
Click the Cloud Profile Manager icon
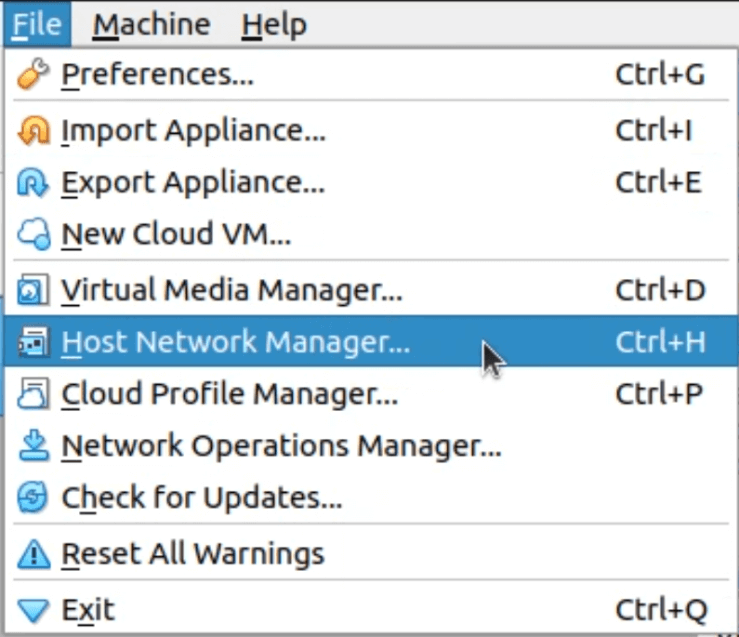(x=33, y=393)
